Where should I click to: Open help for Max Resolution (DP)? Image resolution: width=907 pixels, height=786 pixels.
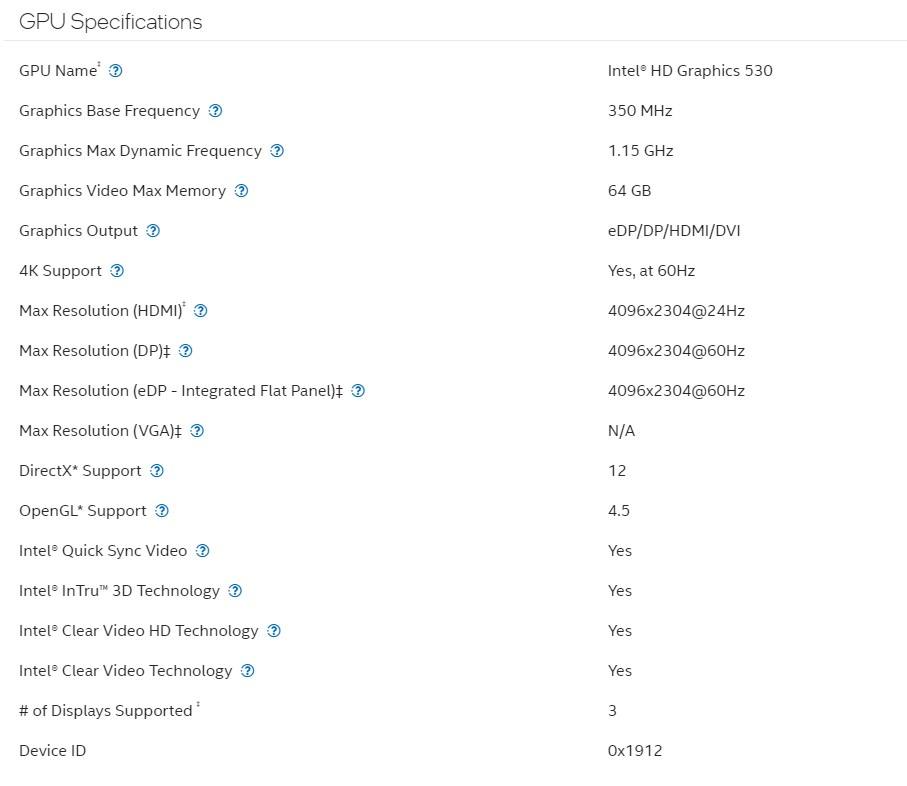click(185, 351)
